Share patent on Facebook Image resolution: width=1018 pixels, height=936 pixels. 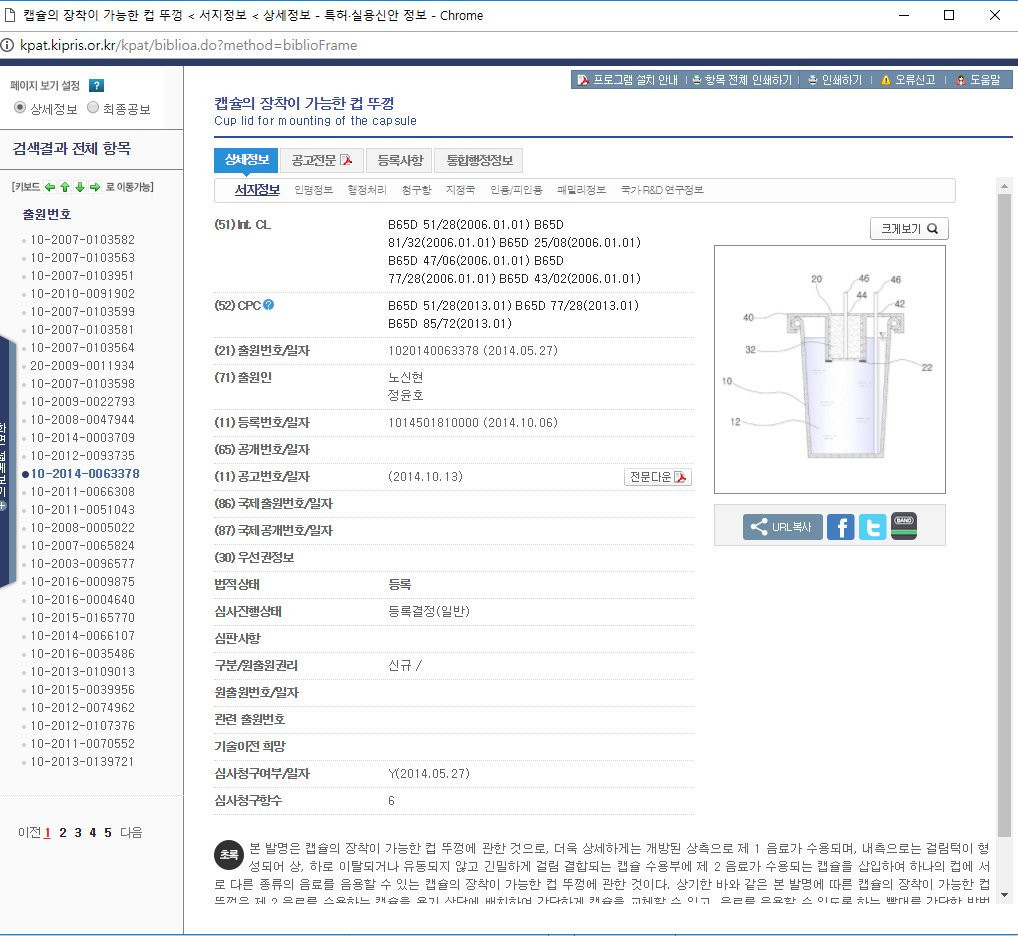841,527
